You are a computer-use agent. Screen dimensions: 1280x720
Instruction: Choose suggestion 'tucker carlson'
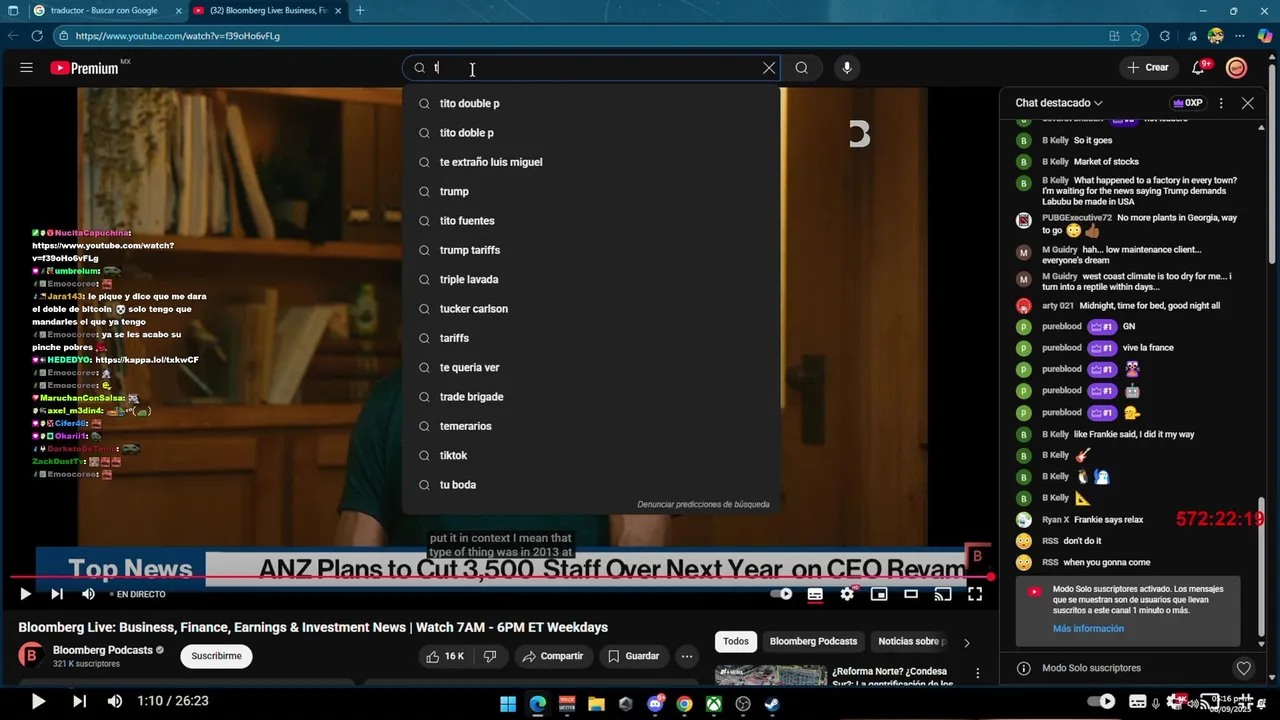[x=590, y=309]
